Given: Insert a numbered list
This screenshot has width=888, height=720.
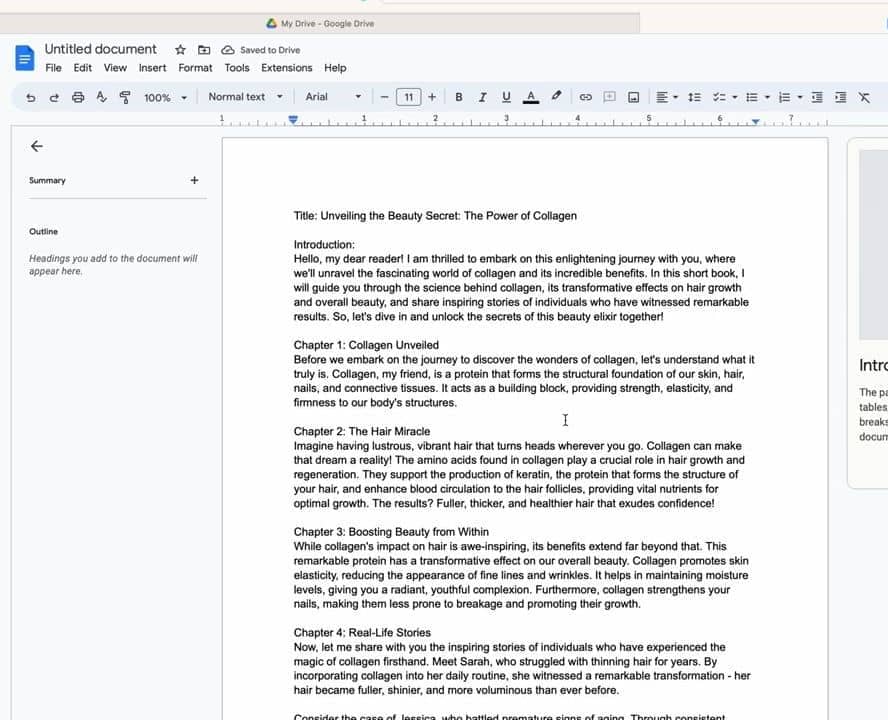Looking at the screenshot, I should pos(784,97).
